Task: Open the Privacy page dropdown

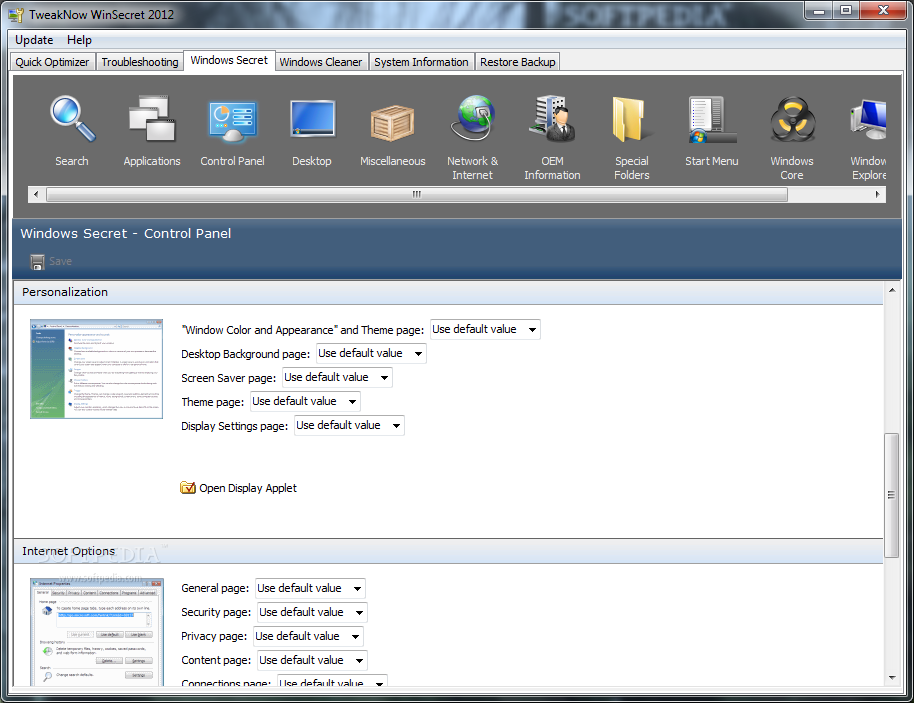Action: [308, 636]
